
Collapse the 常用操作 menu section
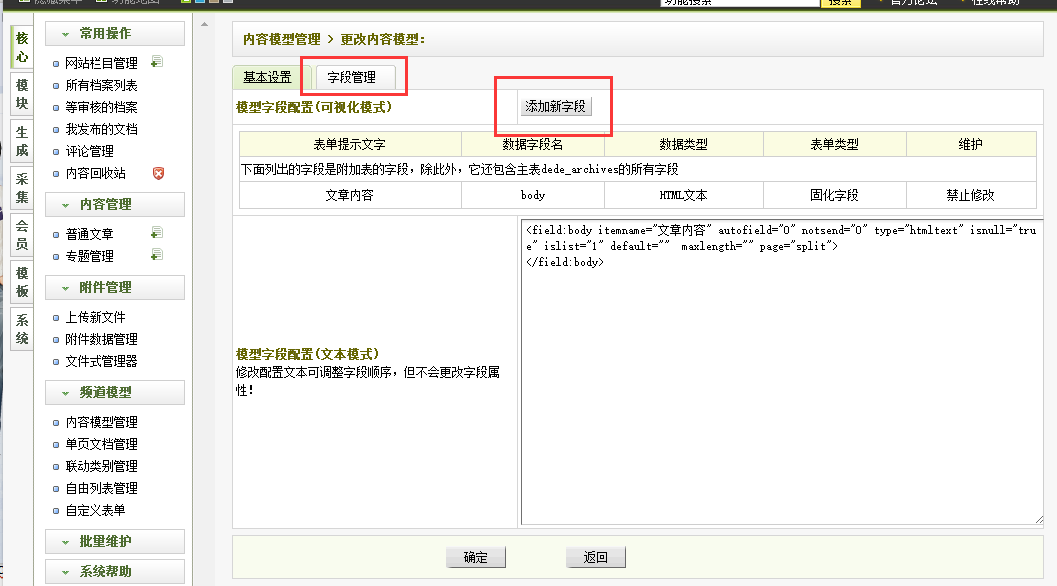[115, 34]
